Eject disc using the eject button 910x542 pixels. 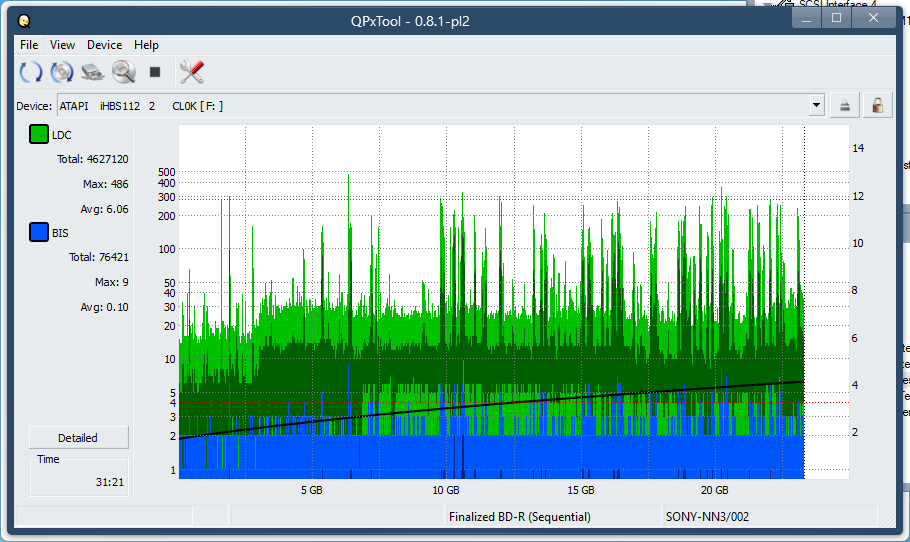point(844,106)
